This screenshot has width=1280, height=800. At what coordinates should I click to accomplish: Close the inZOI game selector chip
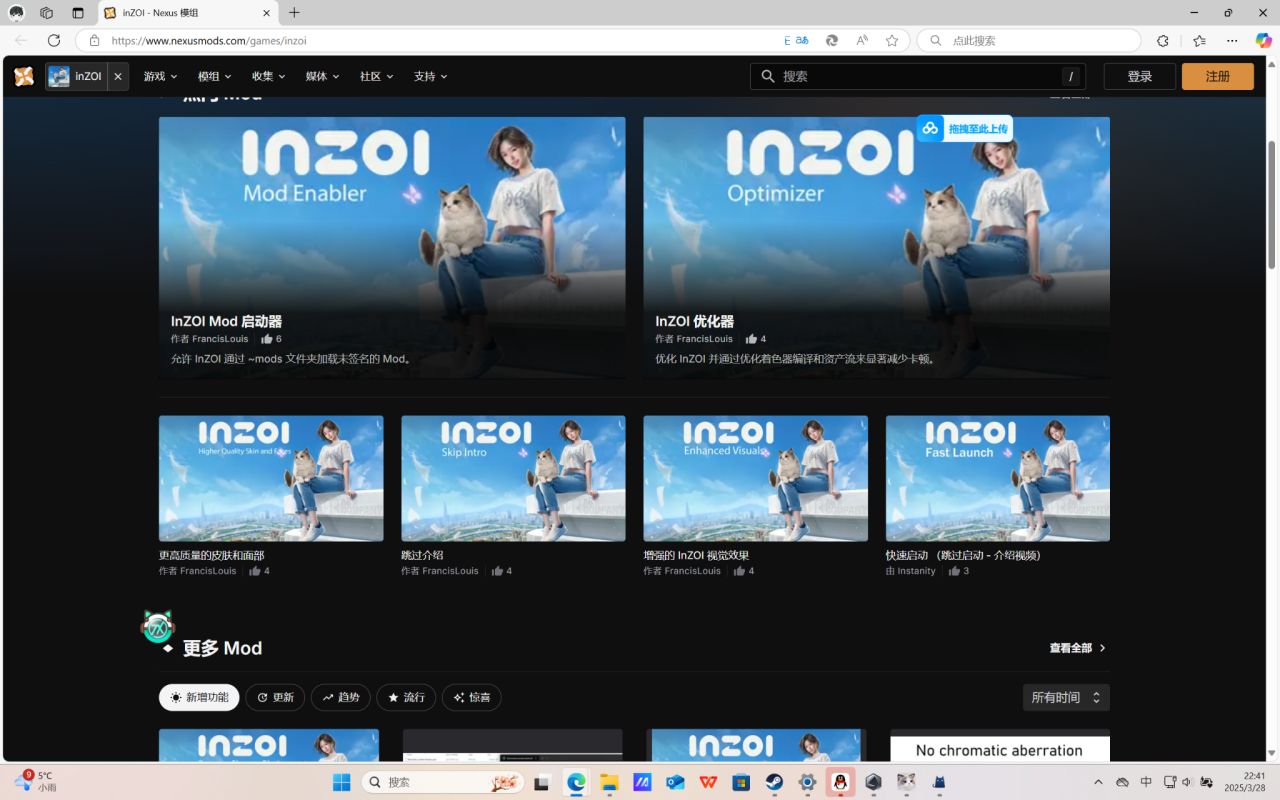[x=118, y=76]
